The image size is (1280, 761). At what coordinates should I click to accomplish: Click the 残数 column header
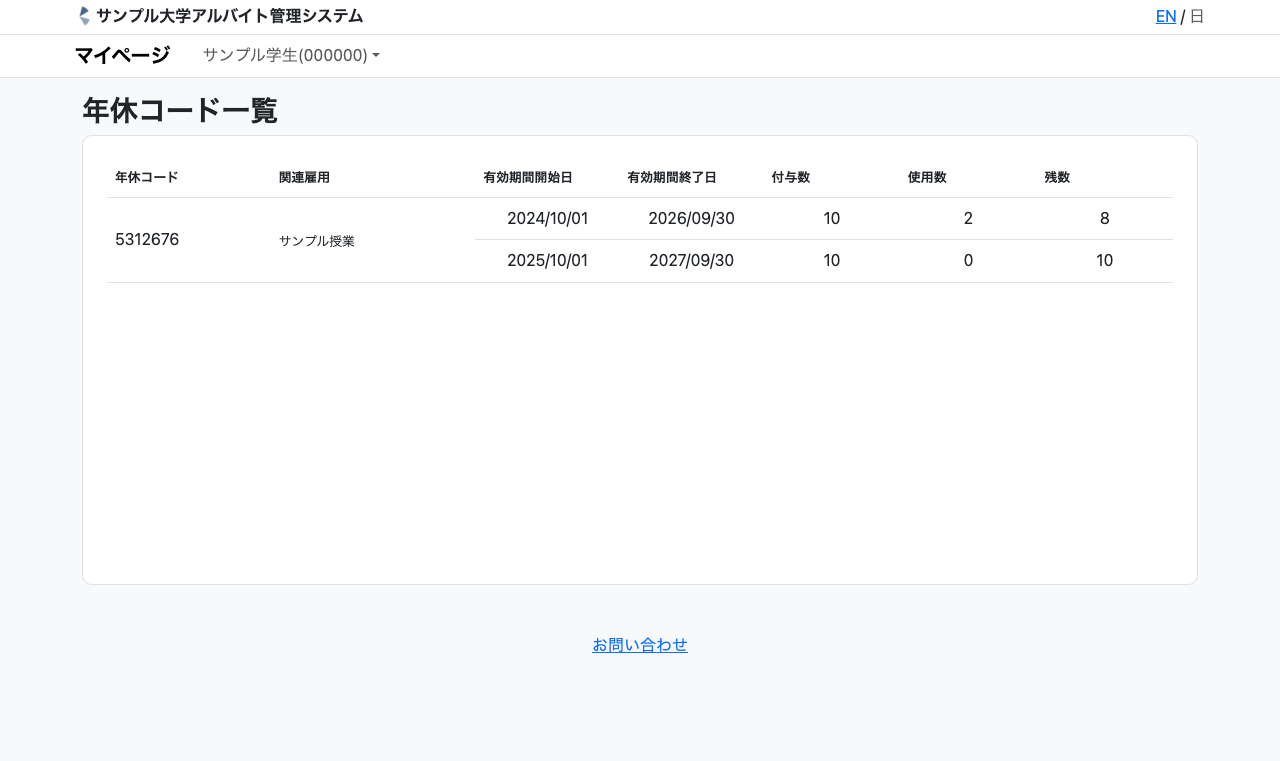[x=1057, y=177]
